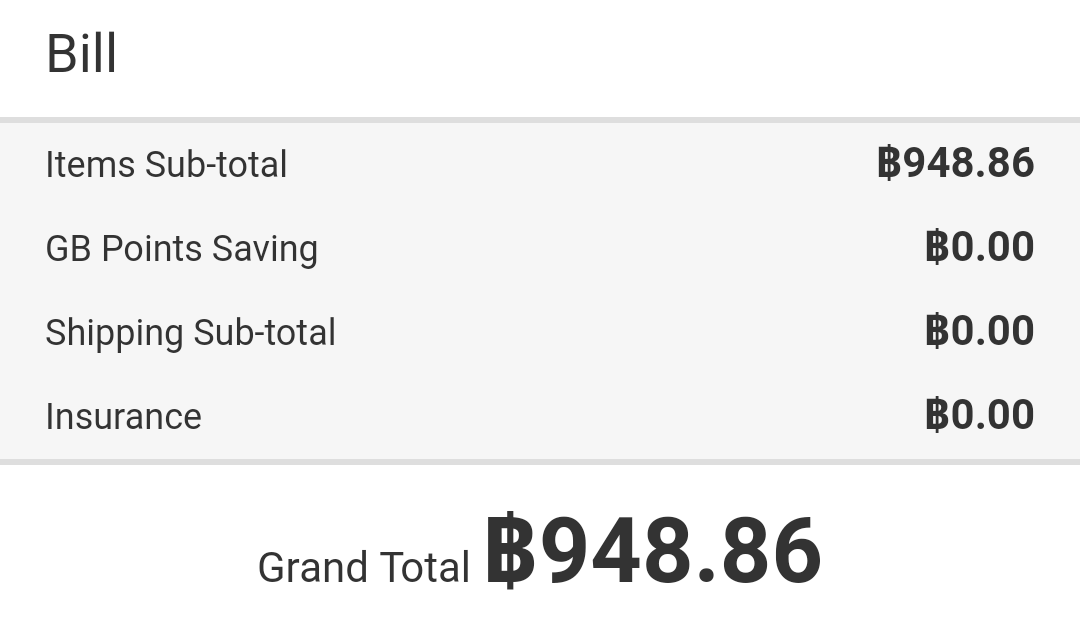Viewport: 1080px width, 641px height.
Task: Click the baht symbol in Insurance row
Action: 936,414
